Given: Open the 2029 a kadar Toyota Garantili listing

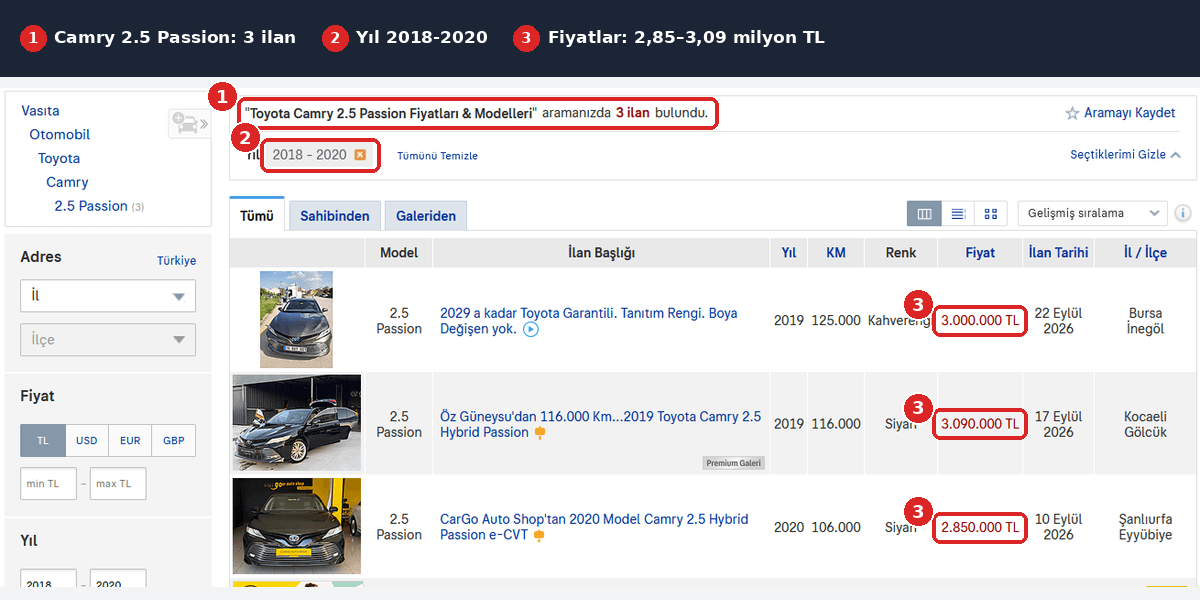Looking at the screenshot, I should (588, 321).
